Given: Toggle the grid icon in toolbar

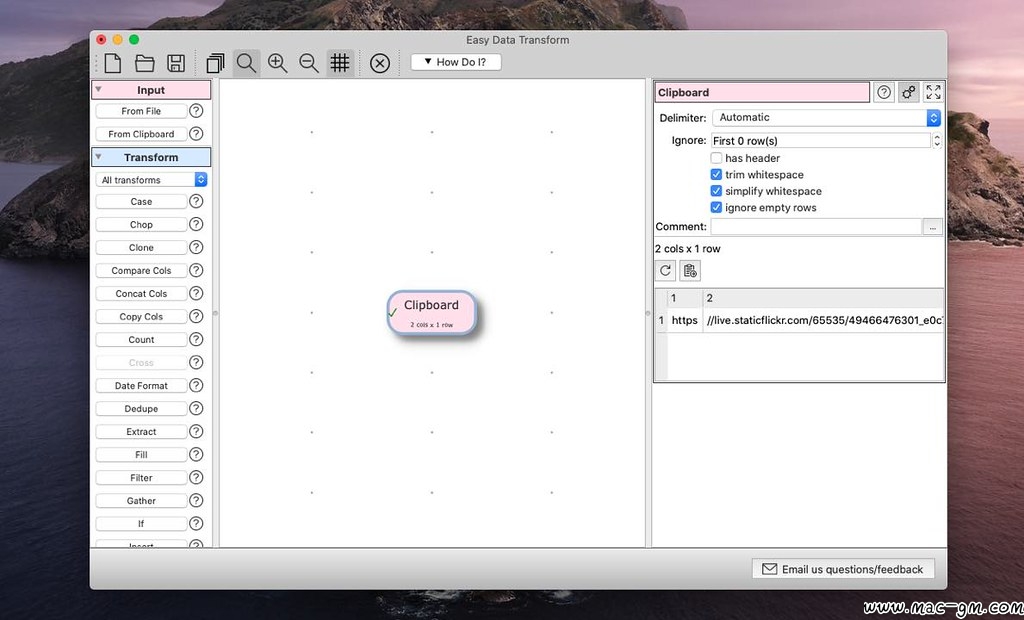Looking at the screenshot, I should [340, 63].
